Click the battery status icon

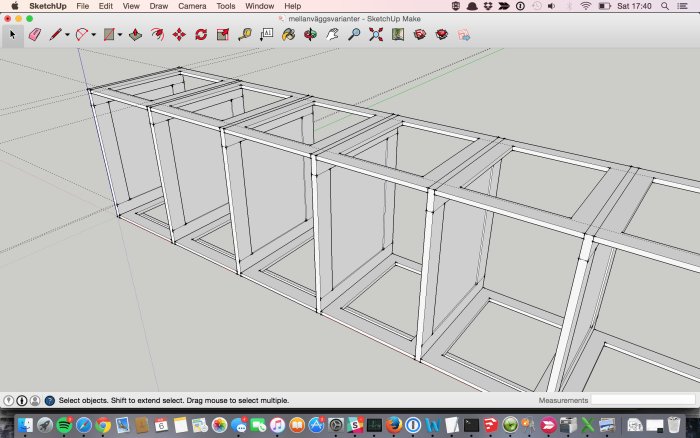(x=604, y=6)
